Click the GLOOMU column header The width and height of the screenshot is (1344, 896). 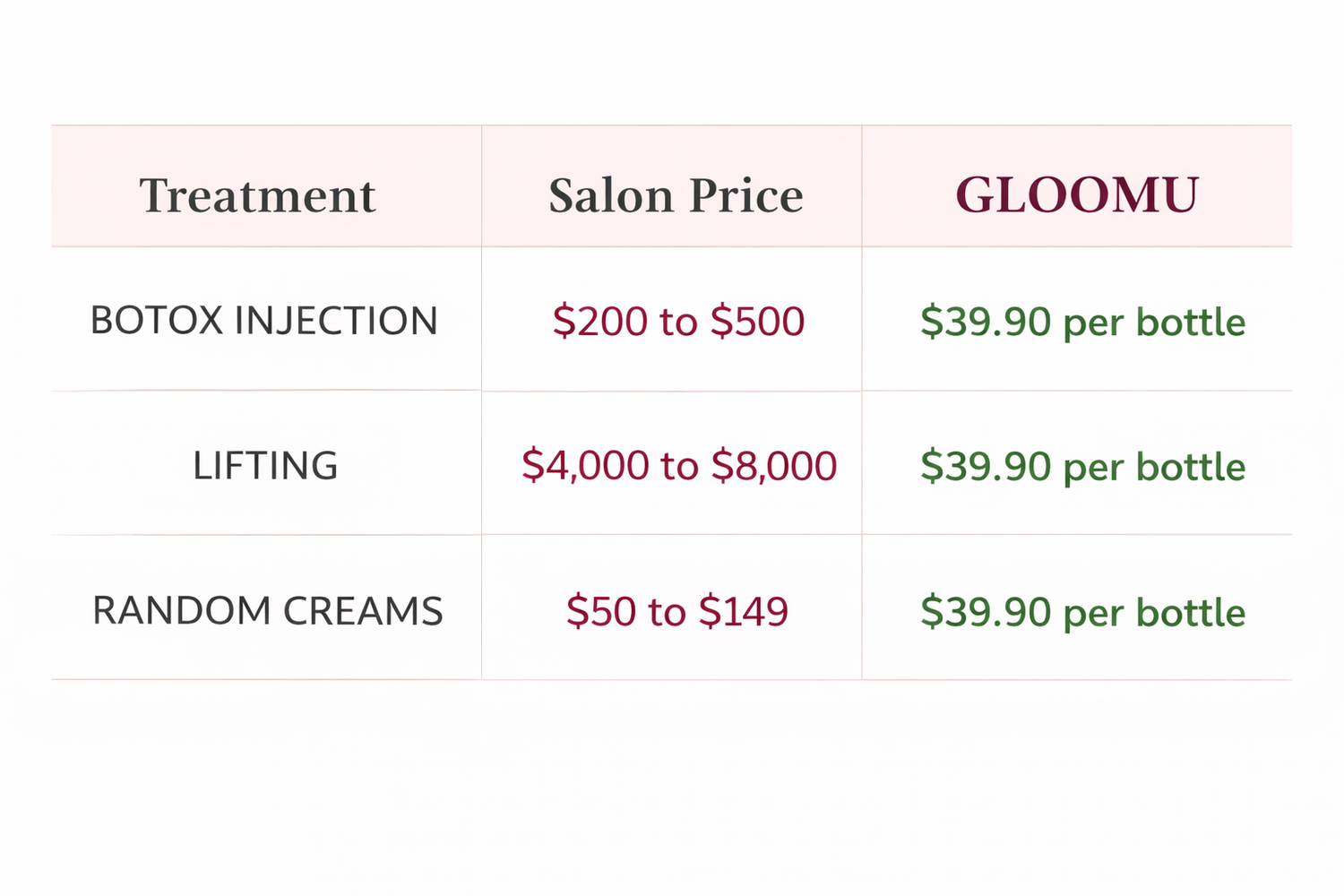point(1076,196)
